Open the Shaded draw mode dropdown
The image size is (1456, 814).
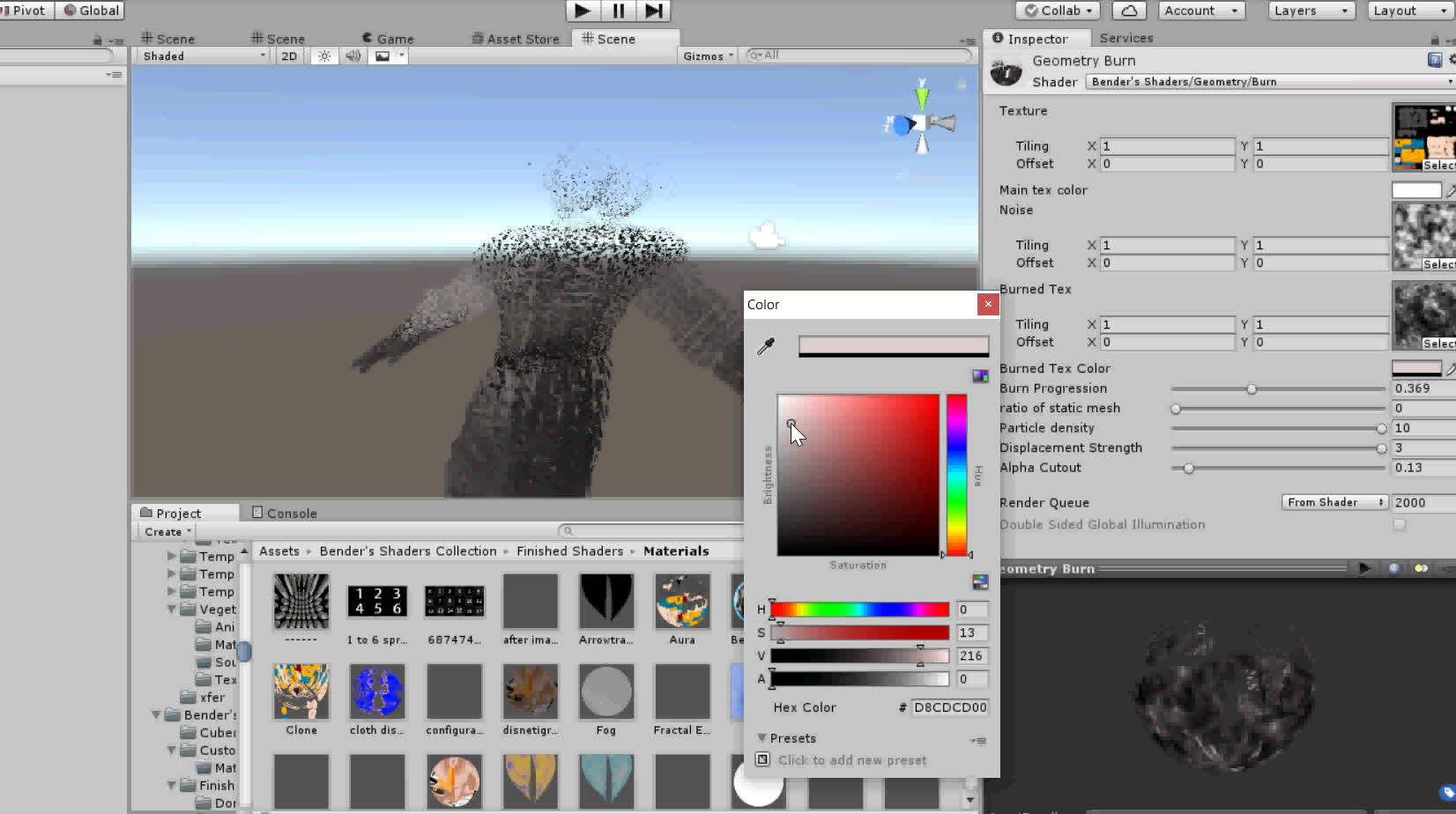tap(203, 55)
